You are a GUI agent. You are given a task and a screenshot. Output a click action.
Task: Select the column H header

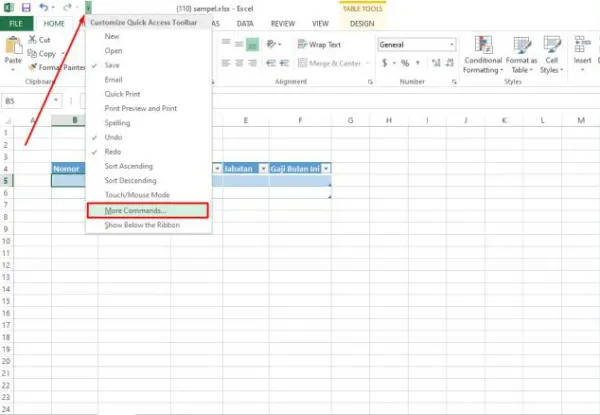click(389, 120)
